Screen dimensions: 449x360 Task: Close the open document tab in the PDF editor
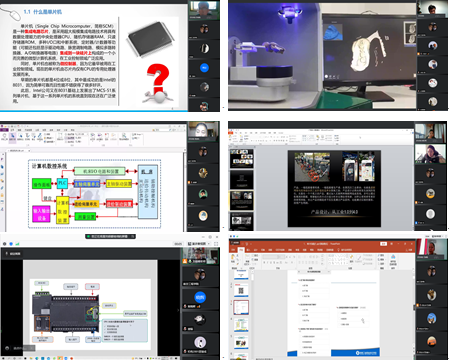28,151
